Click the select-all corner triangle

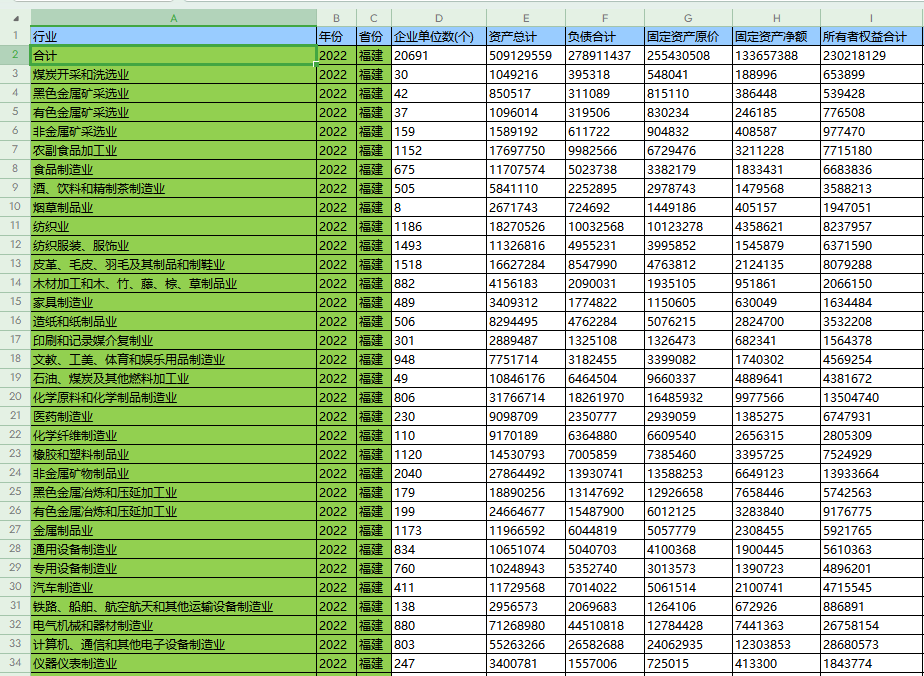point(15,18)
